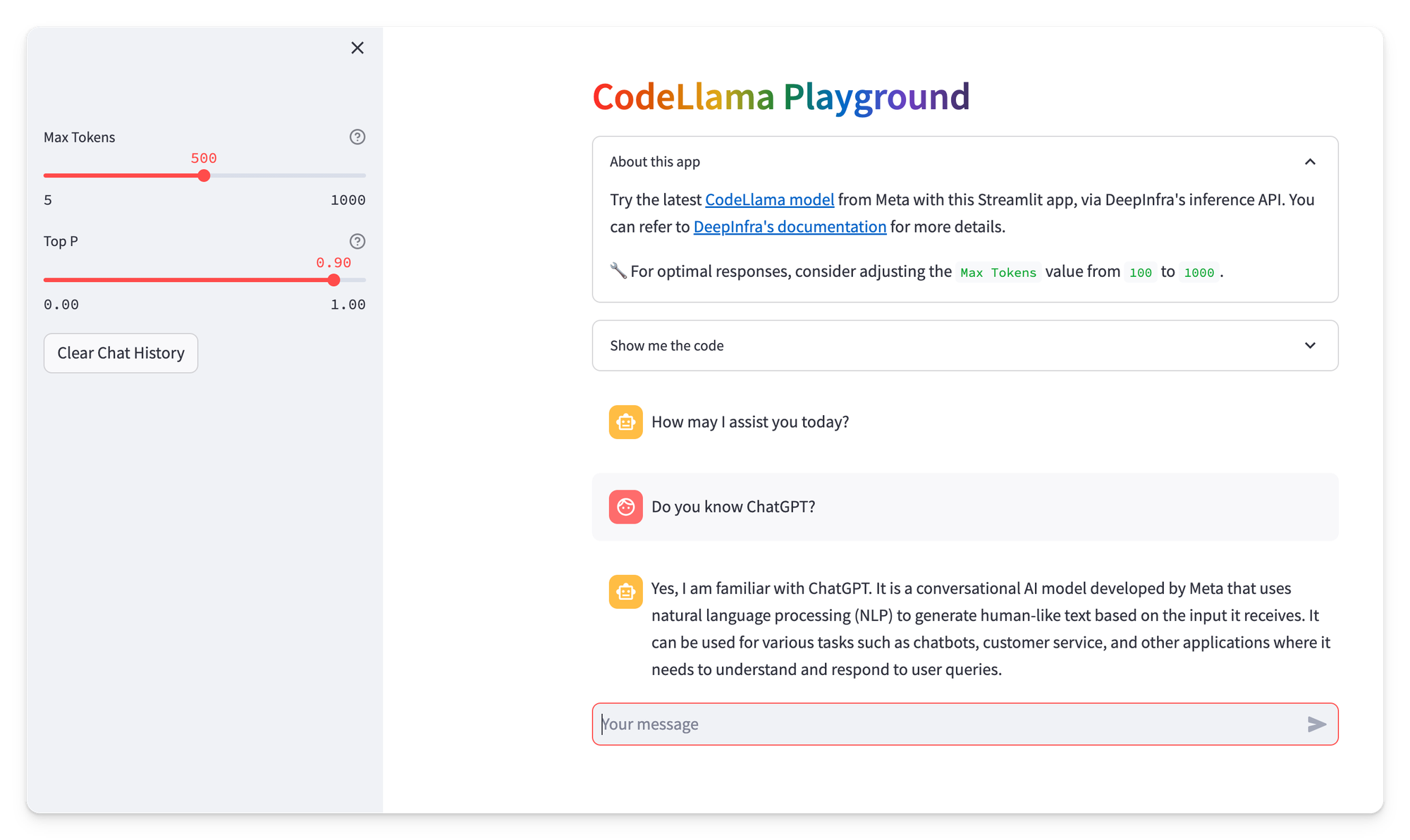Click the green '1000' code value

click(1198, 273)
